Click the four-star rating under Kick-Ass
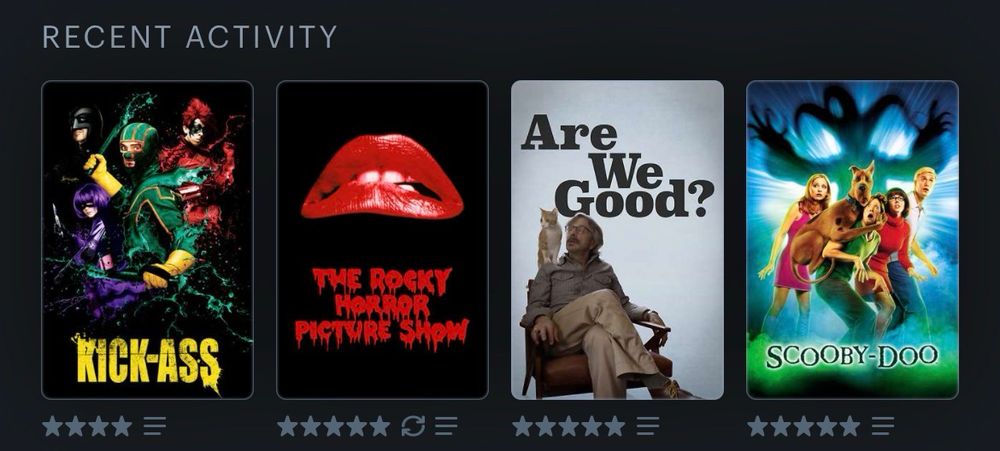The height and width of the screenshot is (451, 1000). [x=87, y=425]
